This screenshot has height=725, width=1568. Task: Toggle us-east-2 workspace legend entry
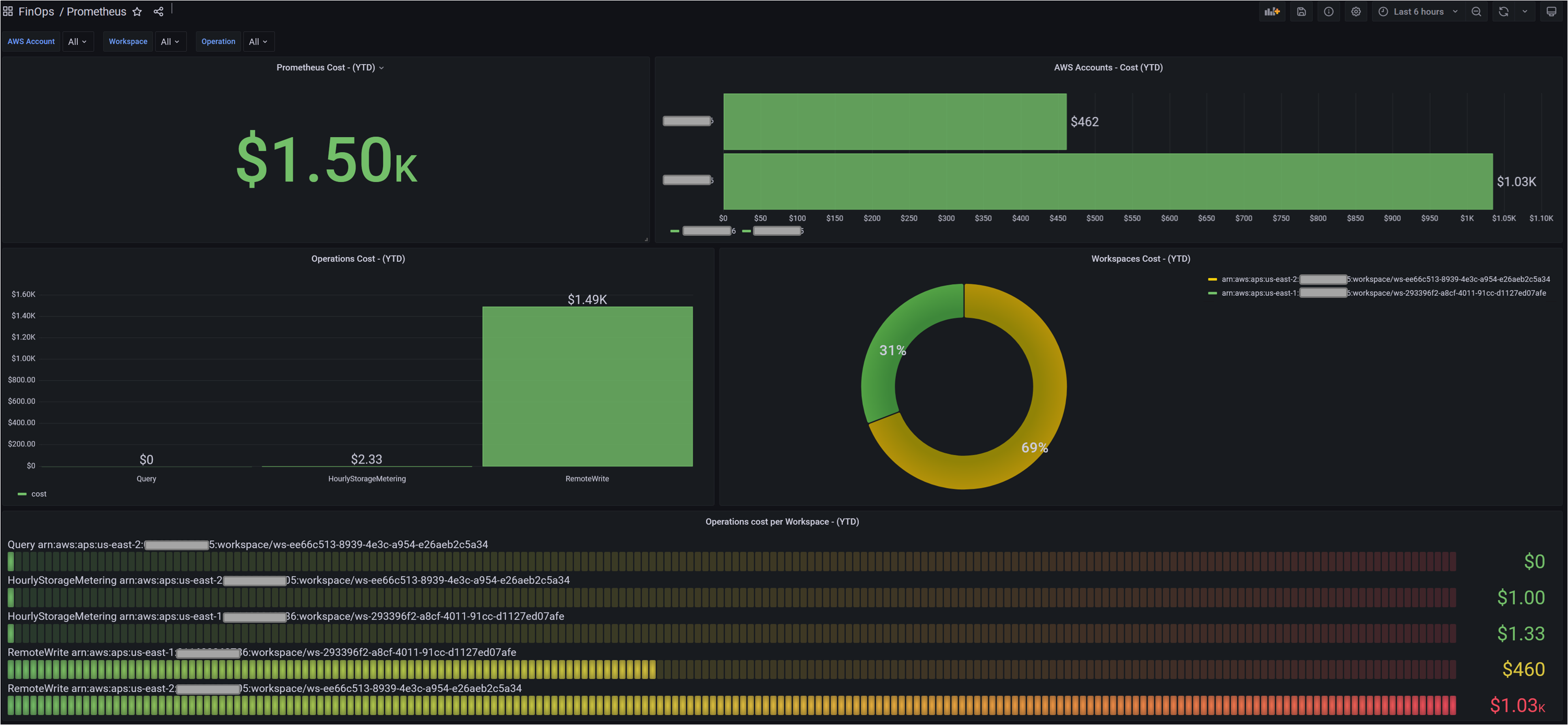coord(1379,279)
